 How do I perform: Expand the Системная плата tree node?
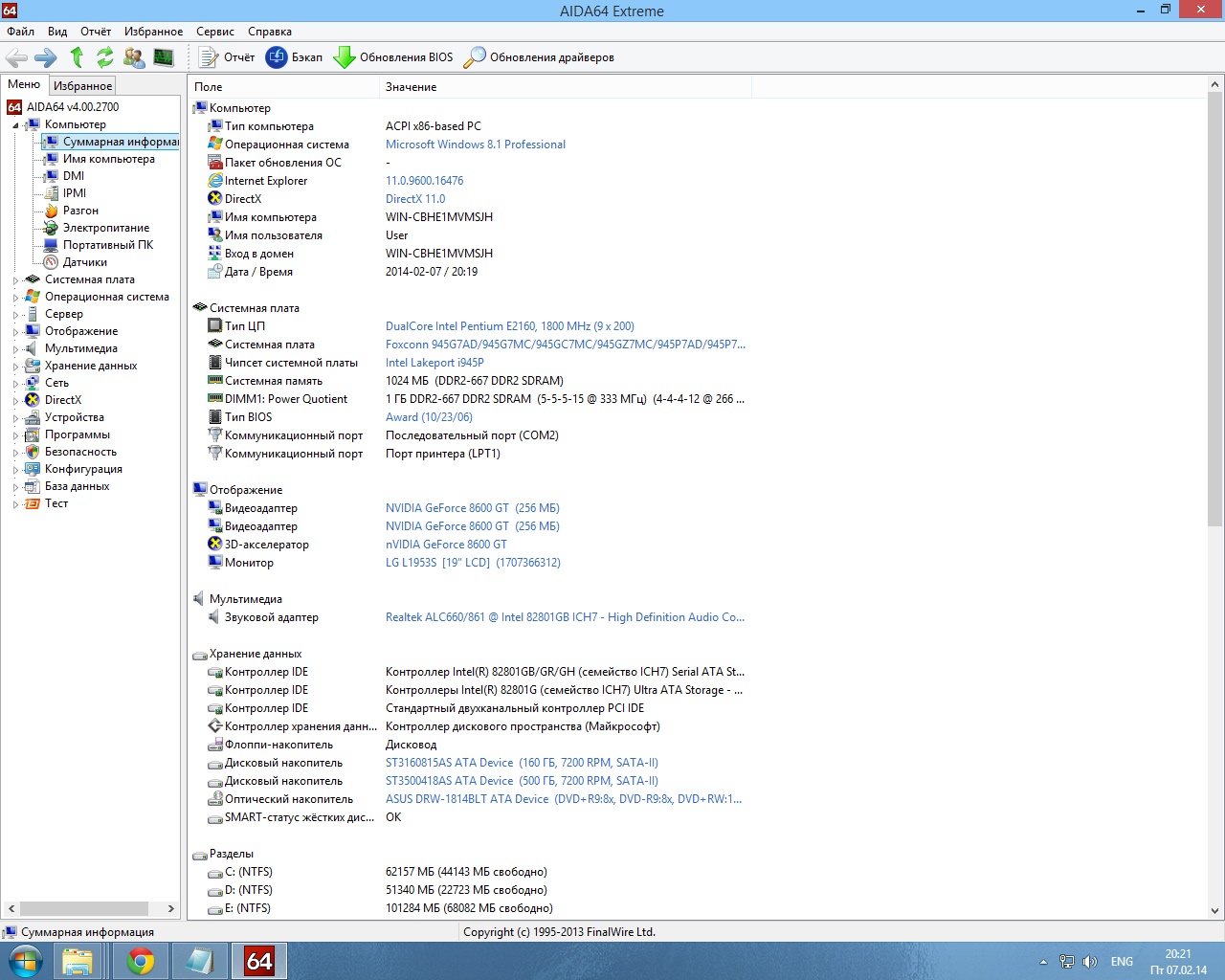[x=15, y=280]
